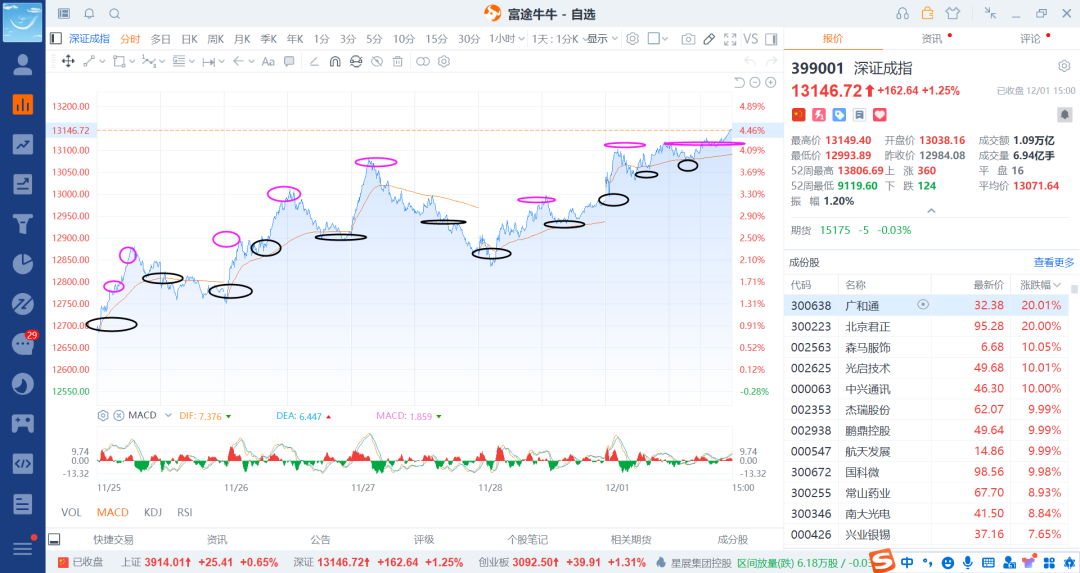The height and width of the screenshot is (573, 1080).
Task: Select 5分 interval
Action: (374, 39)
